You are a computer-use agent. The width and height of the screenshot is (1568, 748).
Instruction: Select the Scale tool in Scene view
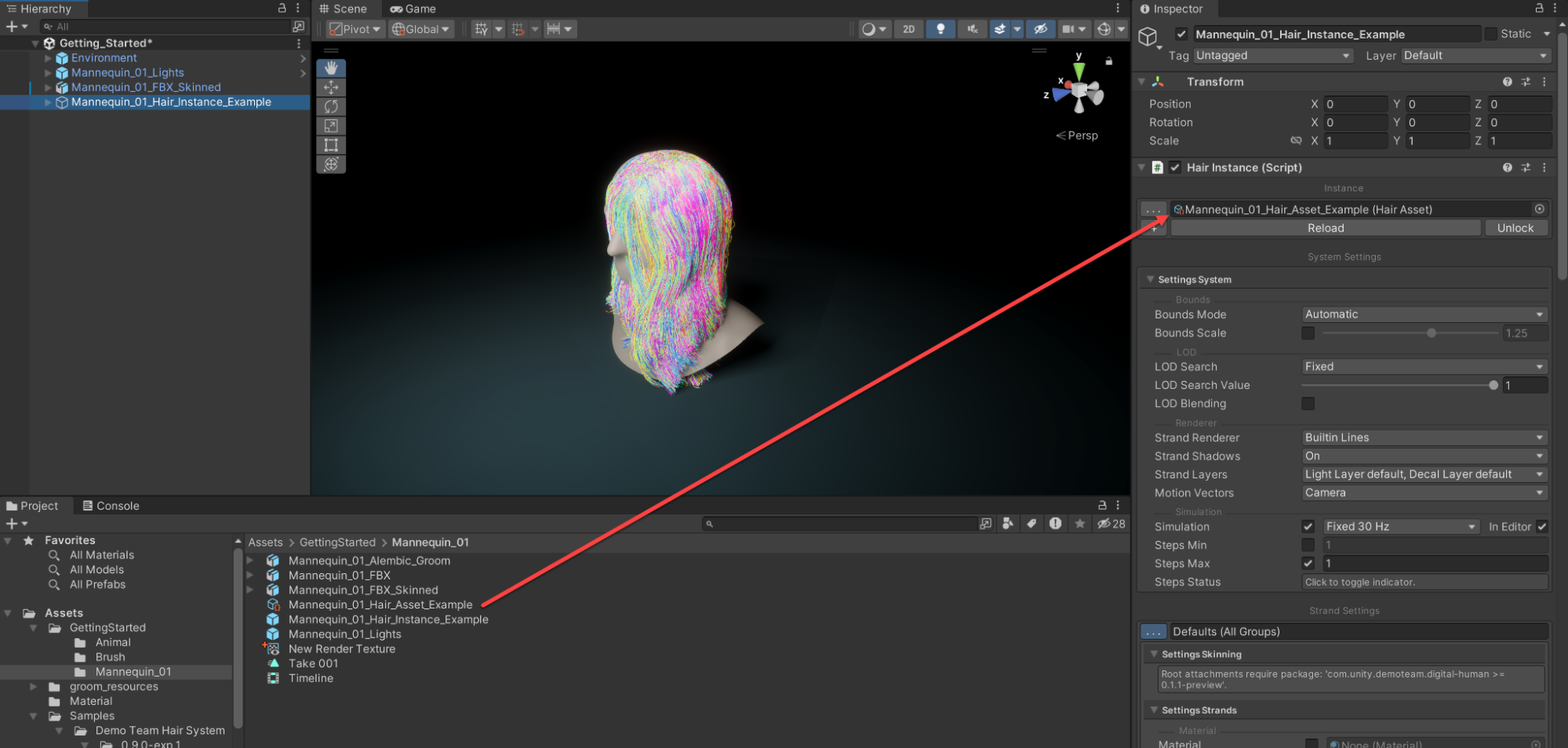(331, 126)
